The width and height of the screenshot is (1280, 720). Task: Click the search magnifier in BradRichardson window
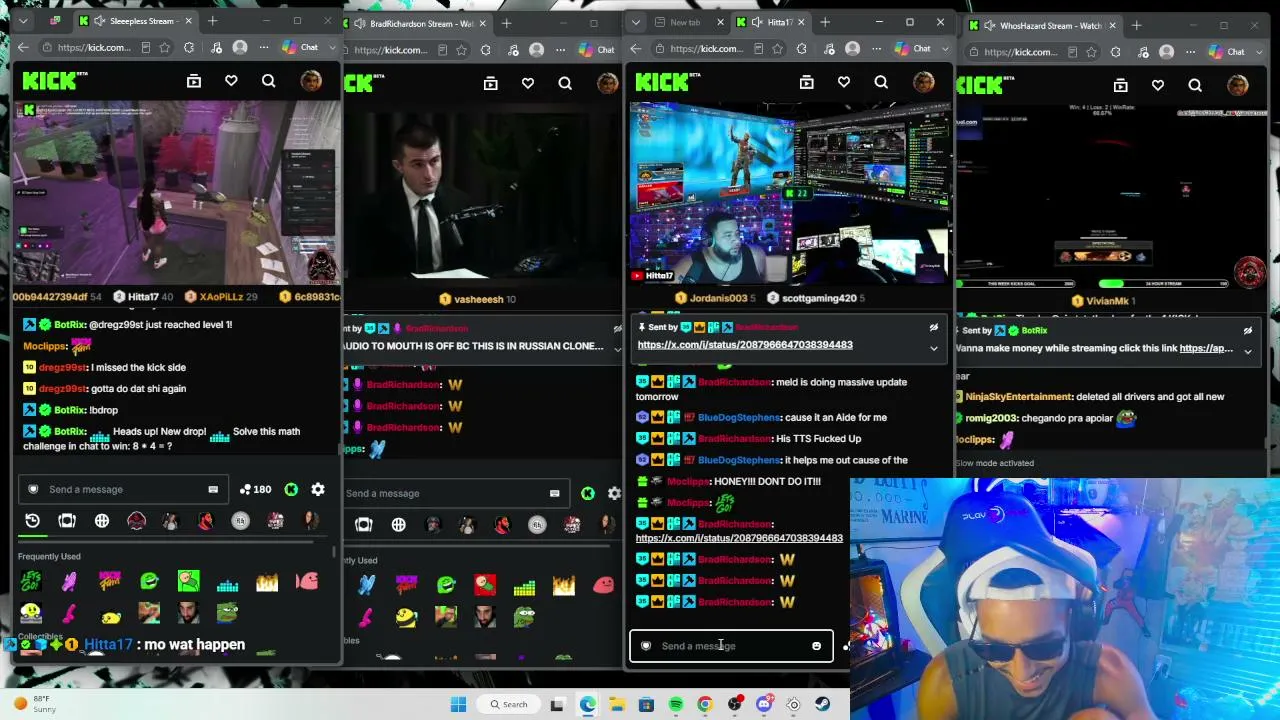coord(565,84)
